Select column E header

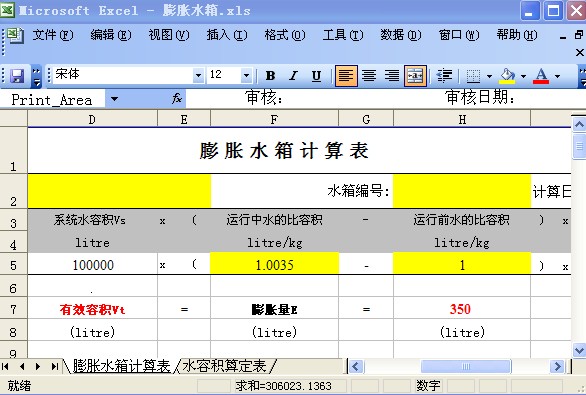[x=184, y=120]
